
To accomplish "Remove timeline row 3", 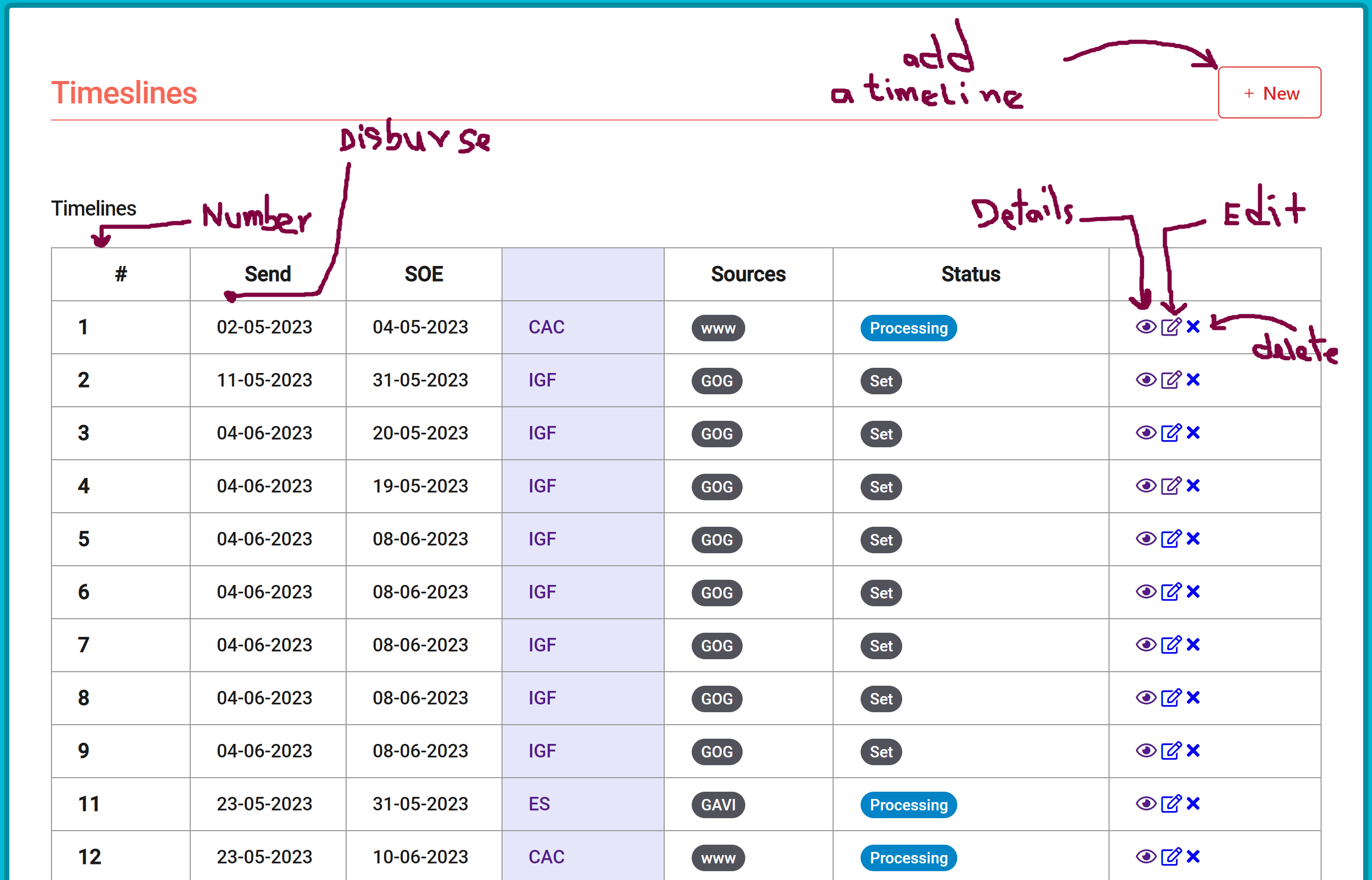I will tap(1193, 433).
